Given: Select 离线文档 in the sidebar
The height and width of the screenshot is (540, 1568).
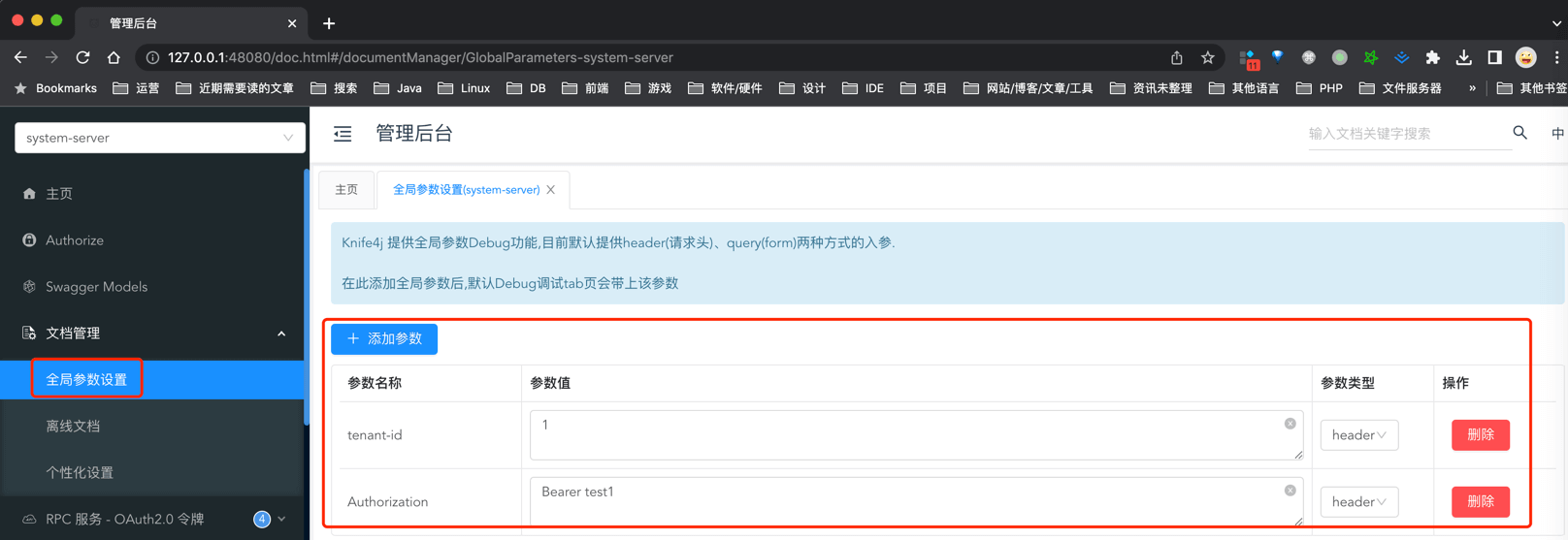Looking at the screenshot, I should (x=73, y=427).
